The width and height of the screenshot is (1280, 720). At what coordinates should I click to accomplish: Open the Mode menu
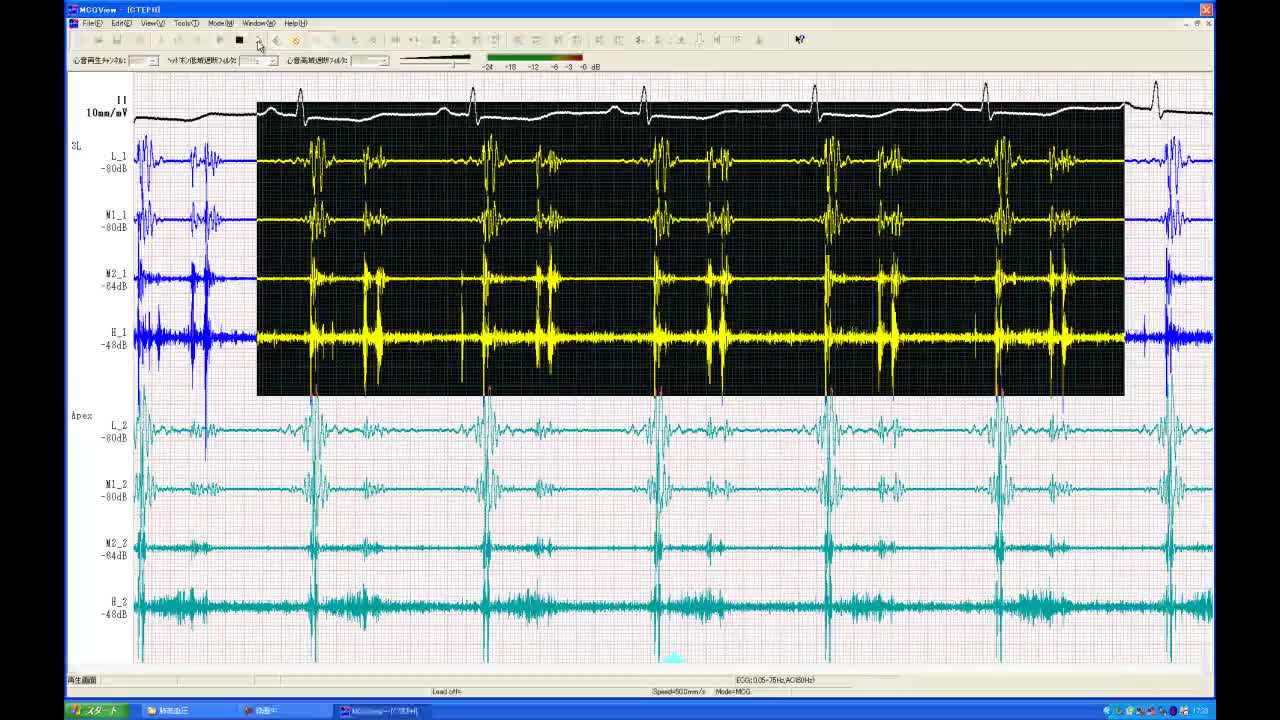pos(220,23)
